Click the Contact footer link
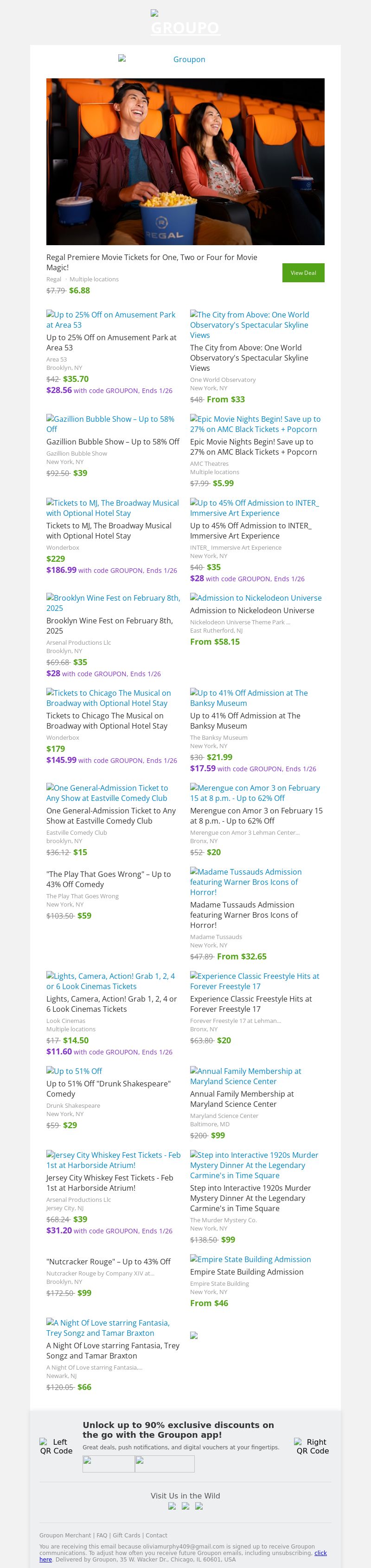371x1568 pixels. click(157, 1535)
